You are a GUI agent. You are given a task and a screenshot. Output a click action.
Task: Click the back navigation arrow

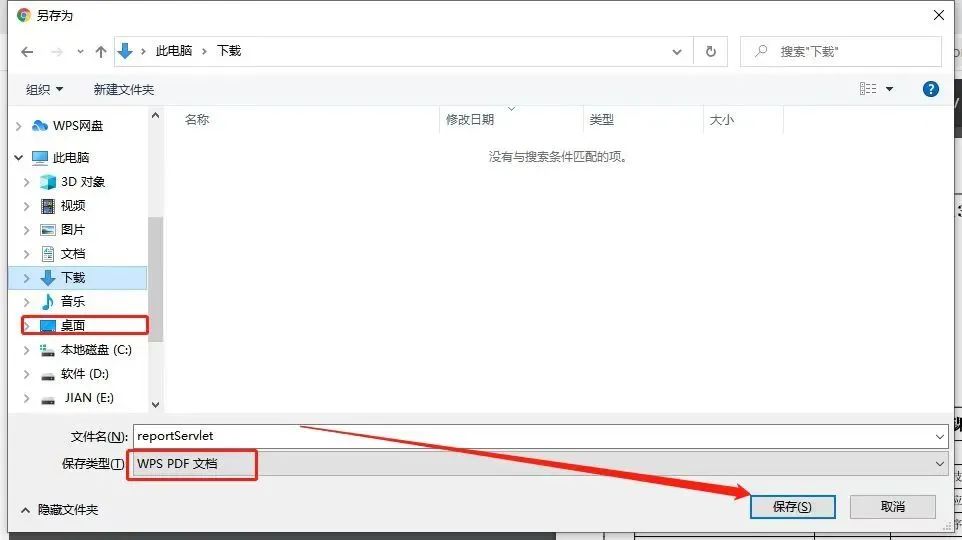click(x=27, y=51)
